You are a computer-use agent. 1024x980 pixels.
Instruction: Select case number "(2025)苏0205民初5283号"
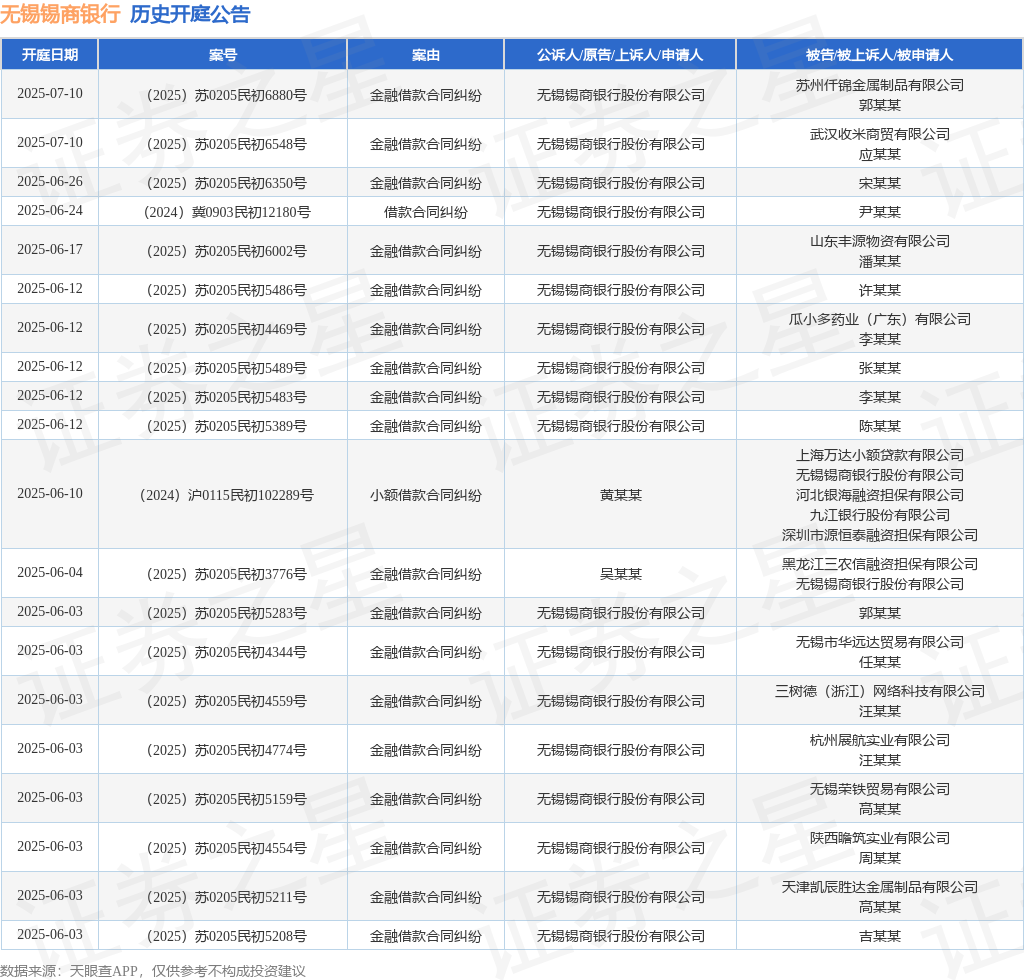point(223,614)
